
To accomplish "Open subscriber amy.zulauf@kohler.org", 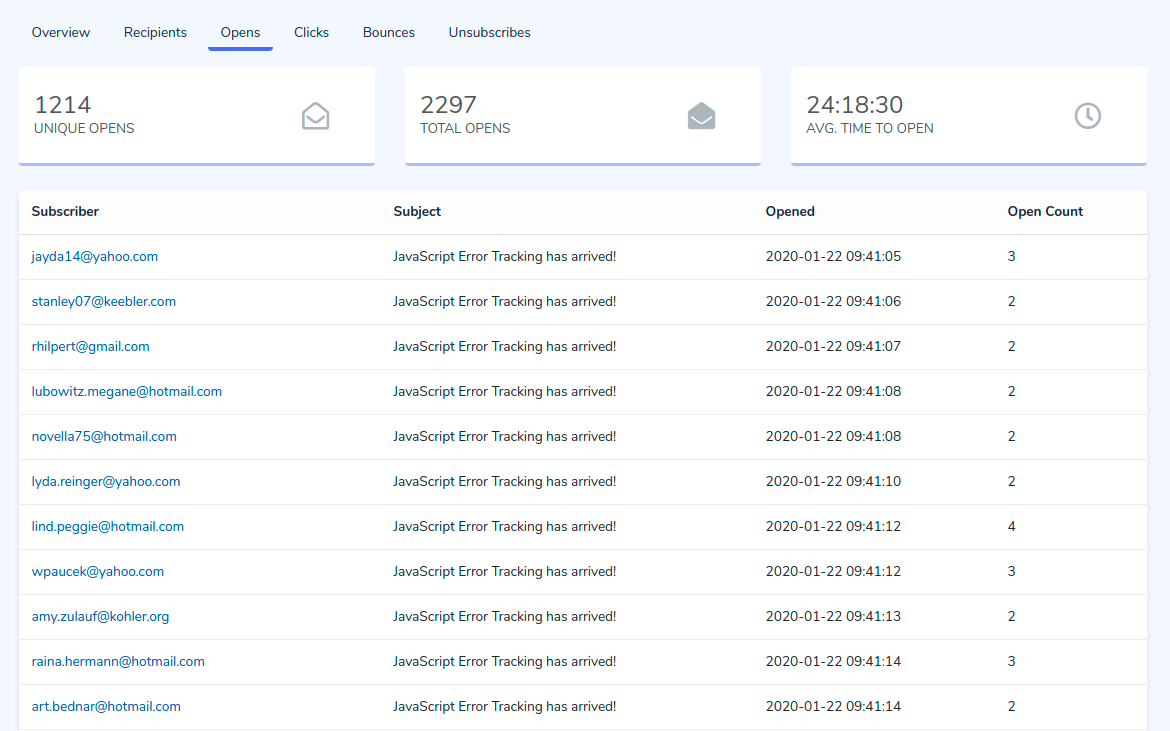I will click(100, 616).
